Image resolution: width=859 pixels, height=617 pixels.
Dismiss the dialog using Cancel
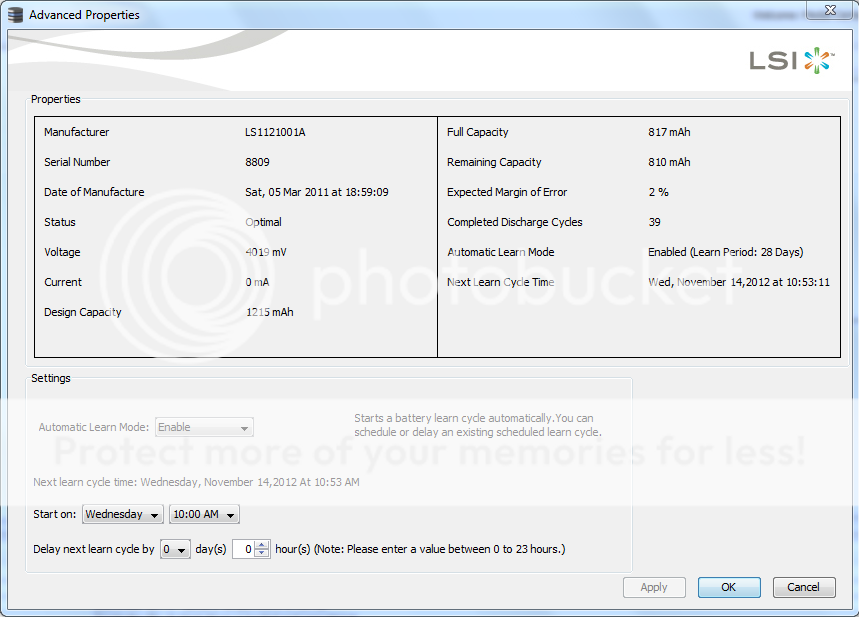(803, 587)
